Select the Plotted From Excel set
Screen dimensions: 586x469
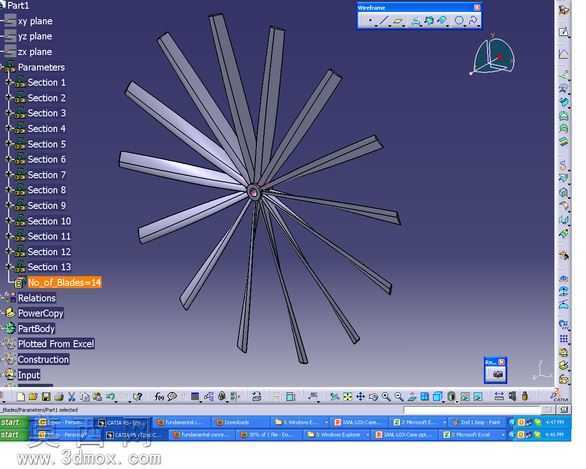click(56, 344)
